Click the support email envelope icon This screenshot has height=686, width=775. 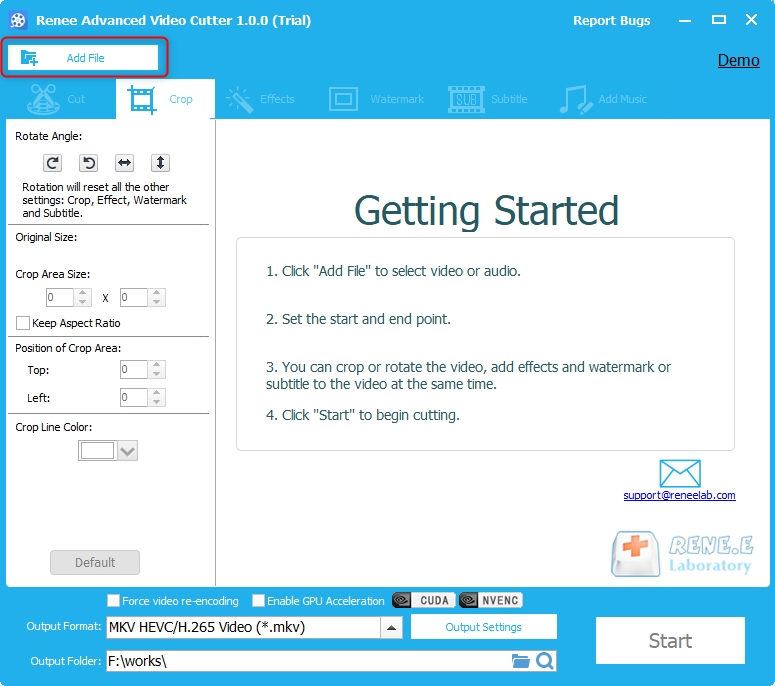[679, 473]
